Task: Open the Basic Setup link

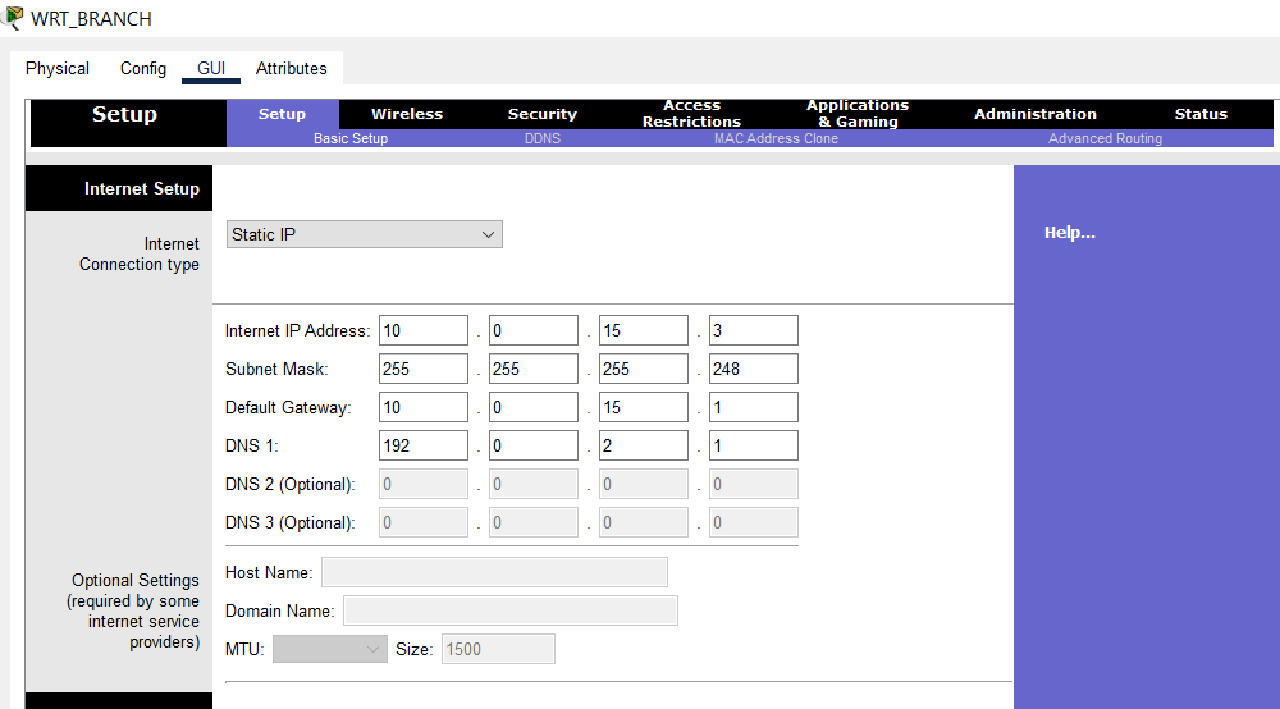Action: click(x=350, y=138)
